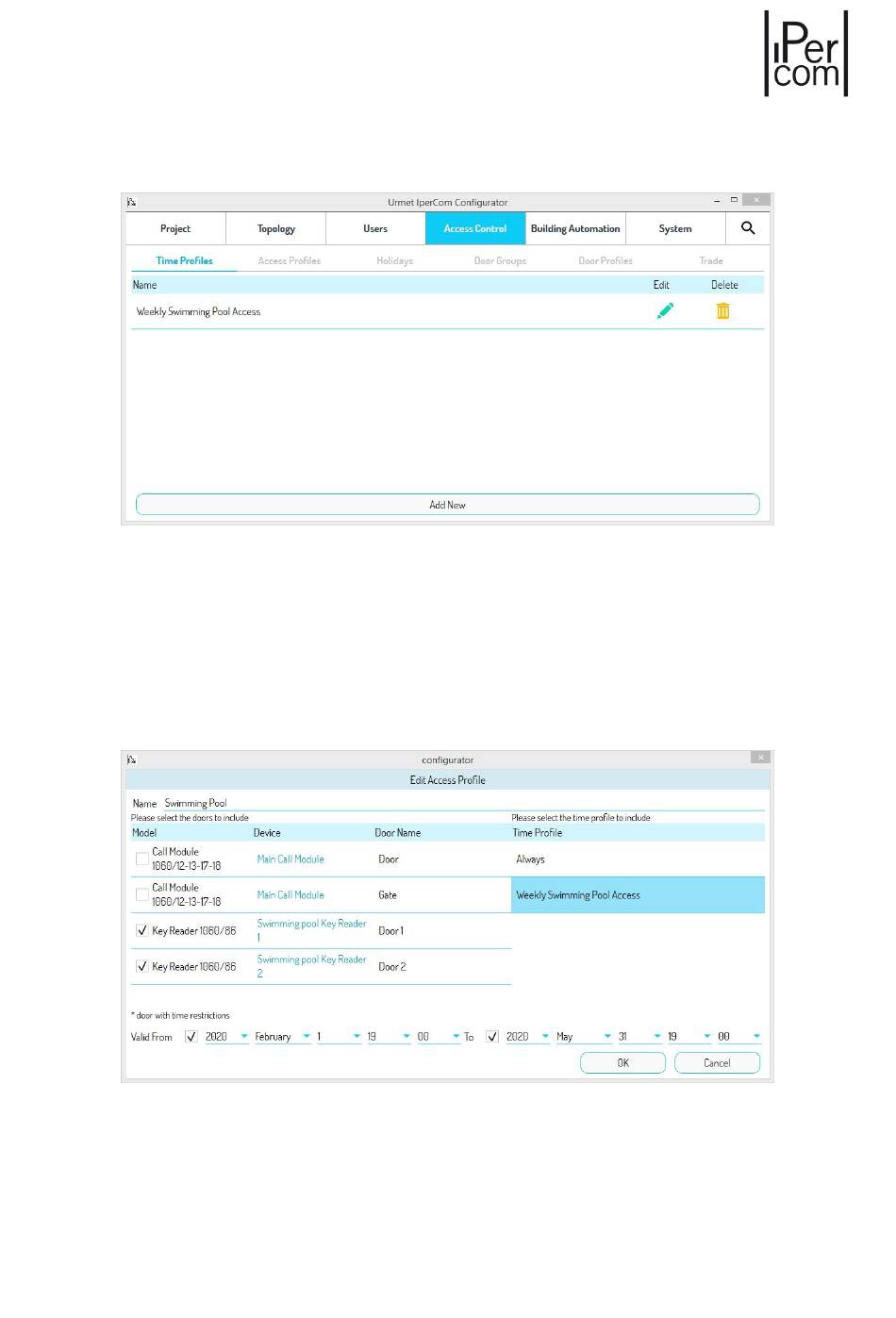
Task: Check the Call Module checkbox for Gate
Action: click(x=142, y=894)
